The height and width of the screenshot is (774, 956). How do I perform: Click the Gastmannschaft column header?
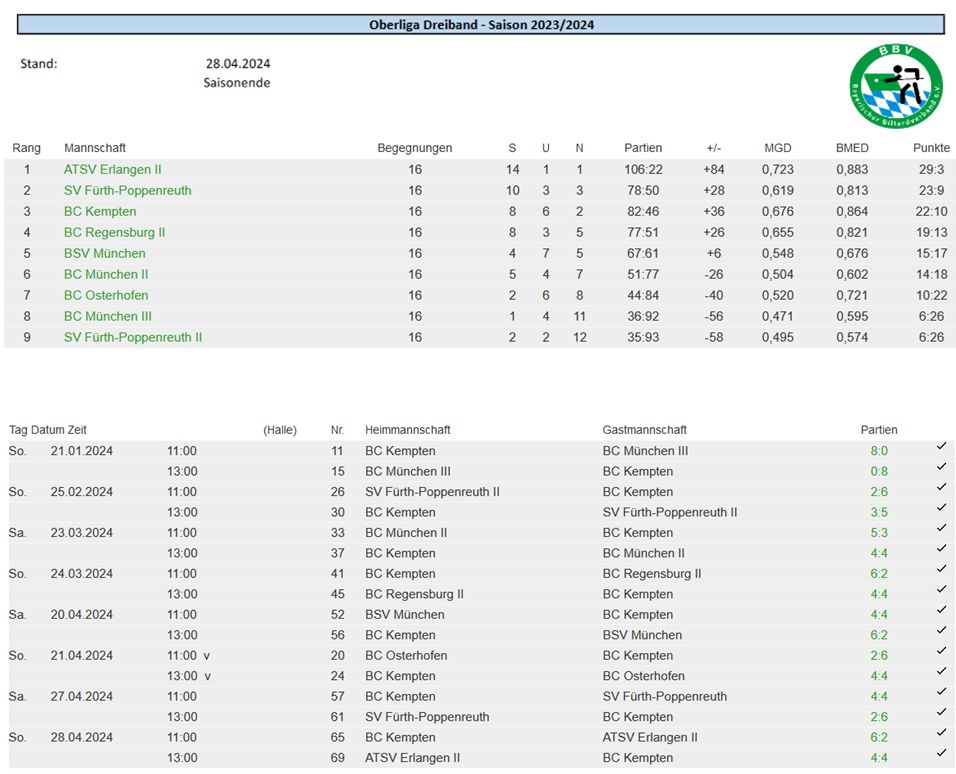coord(644,430)
